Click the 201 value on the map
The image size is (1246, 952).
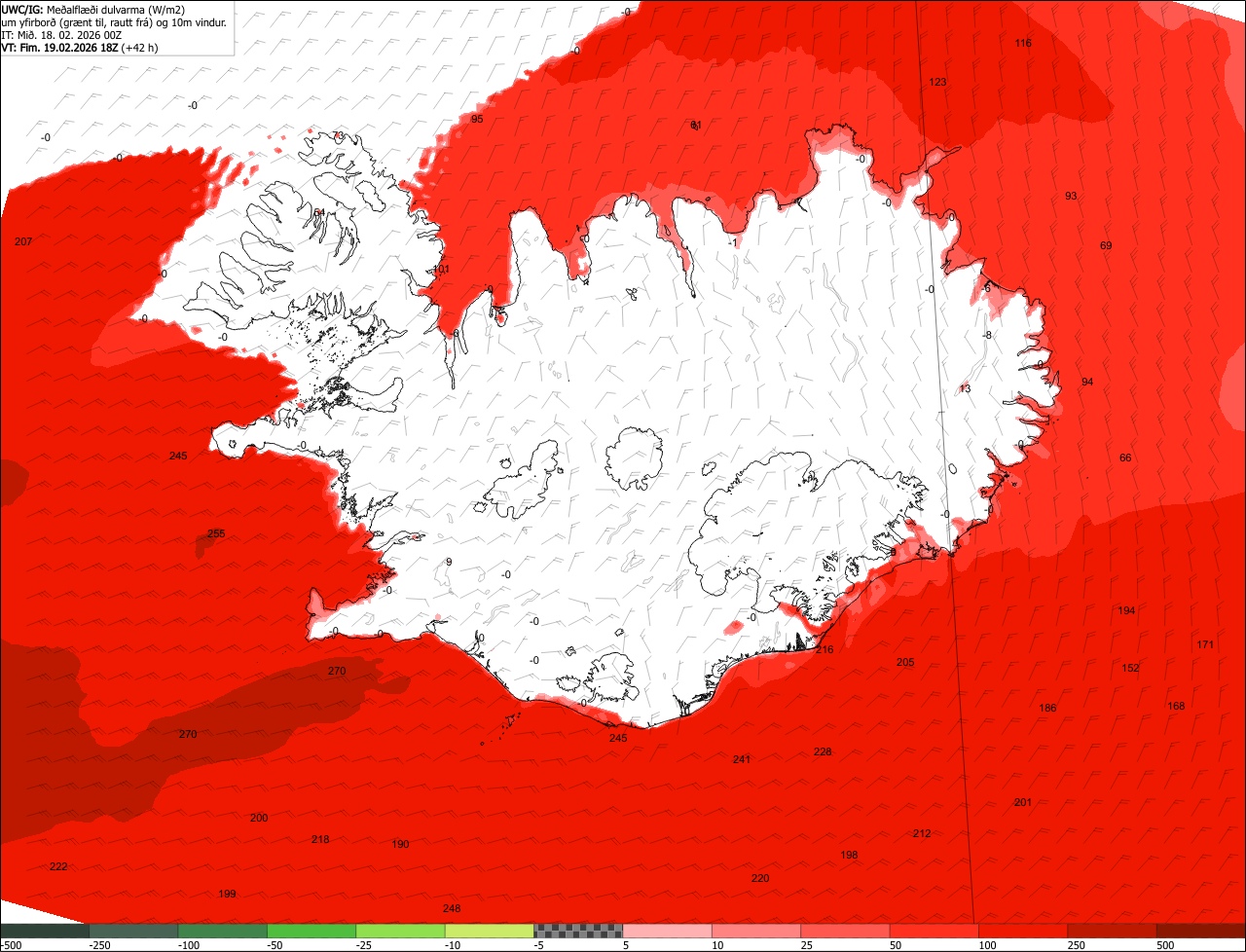[x=1023, y=802]
